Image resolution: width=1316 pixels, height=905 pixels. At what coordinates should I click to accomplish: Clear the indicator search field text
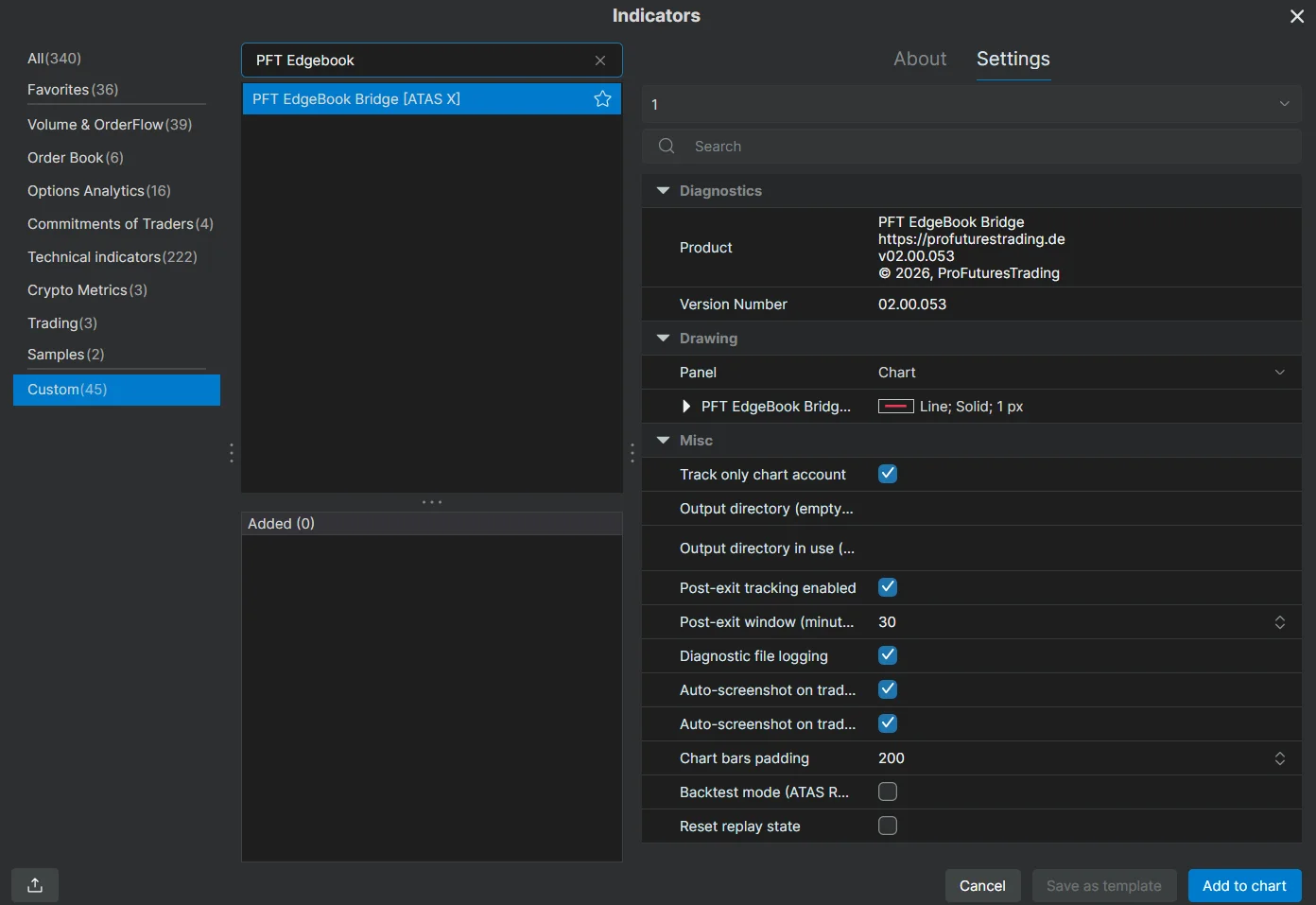600,61
